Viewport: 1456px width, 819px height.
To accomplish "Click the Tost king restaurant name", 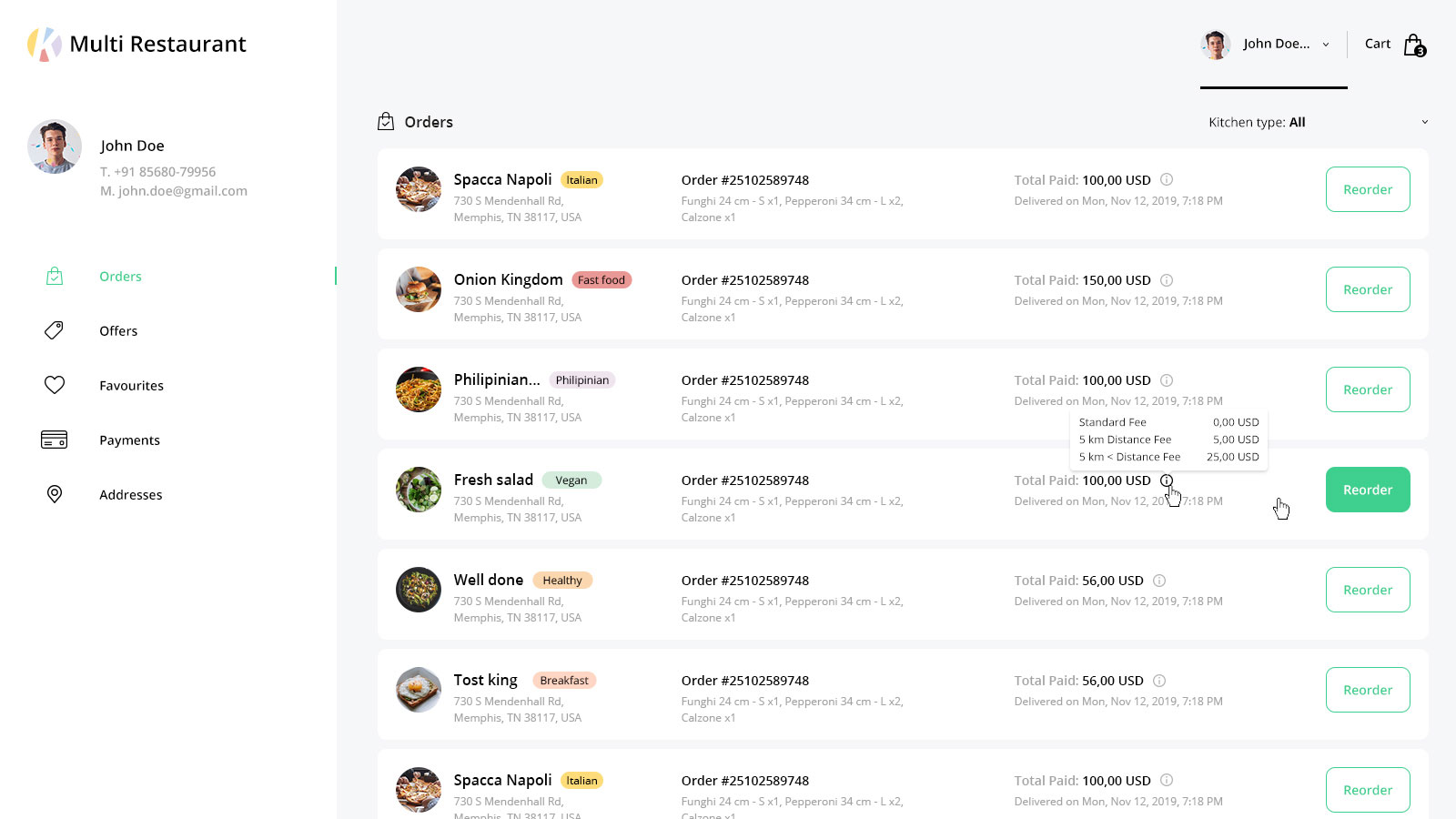I will [x=486, y=680].
